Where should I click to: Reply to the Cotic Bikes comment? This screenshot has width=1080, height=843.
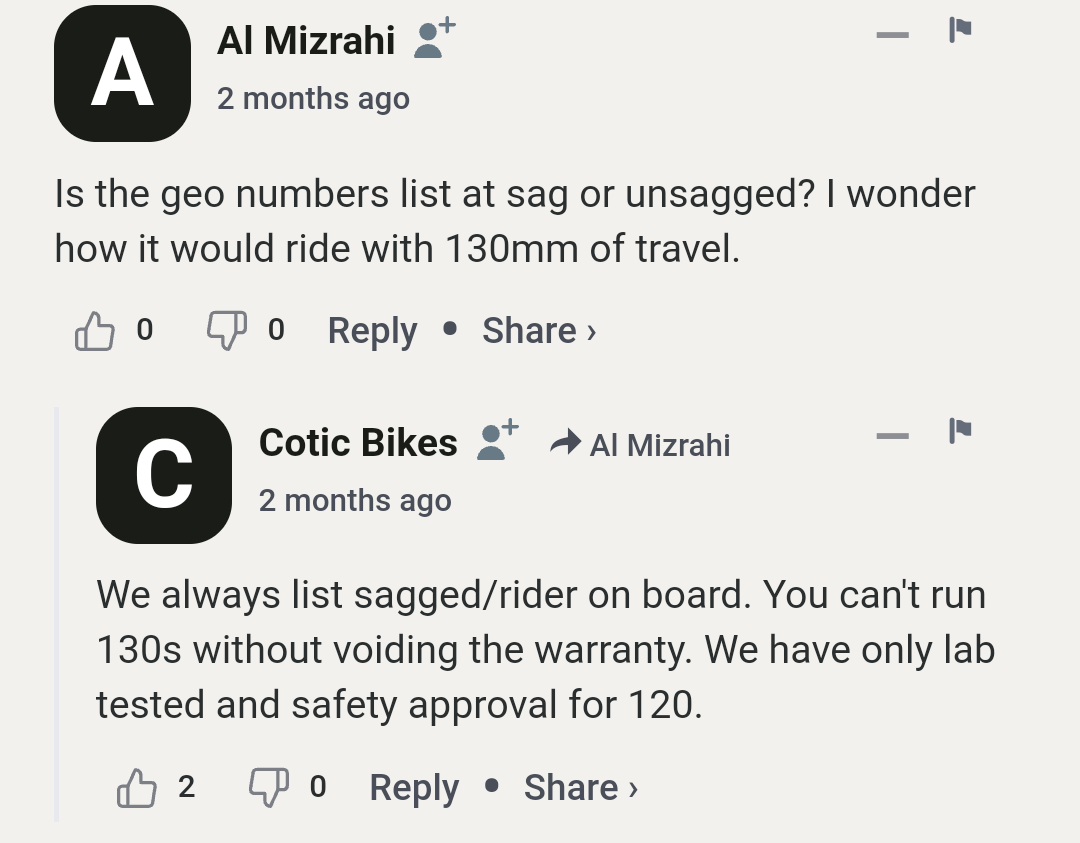[x=414, y=788]
